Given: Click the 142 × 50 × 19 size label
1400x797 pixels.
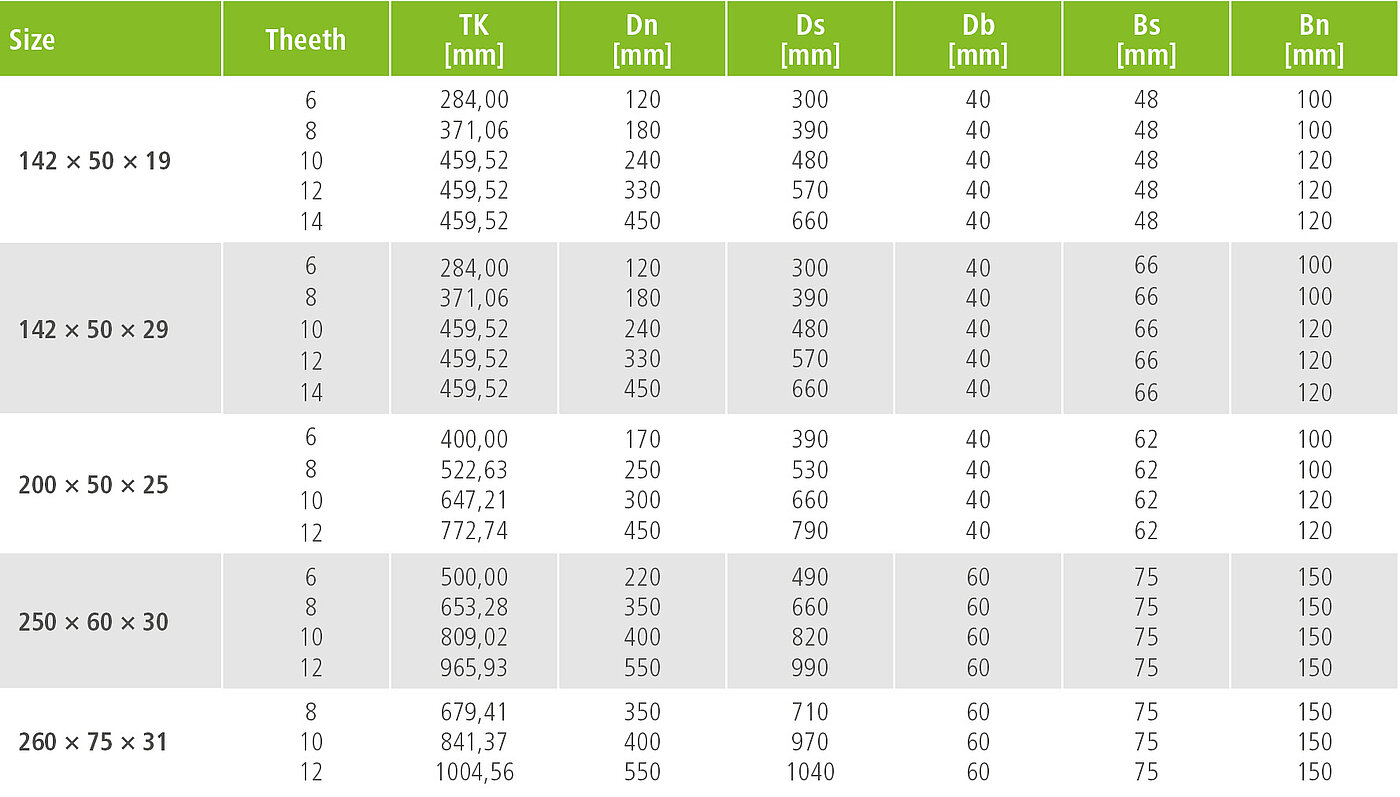Looking at the screenshot, I should (x=94, y=160).
